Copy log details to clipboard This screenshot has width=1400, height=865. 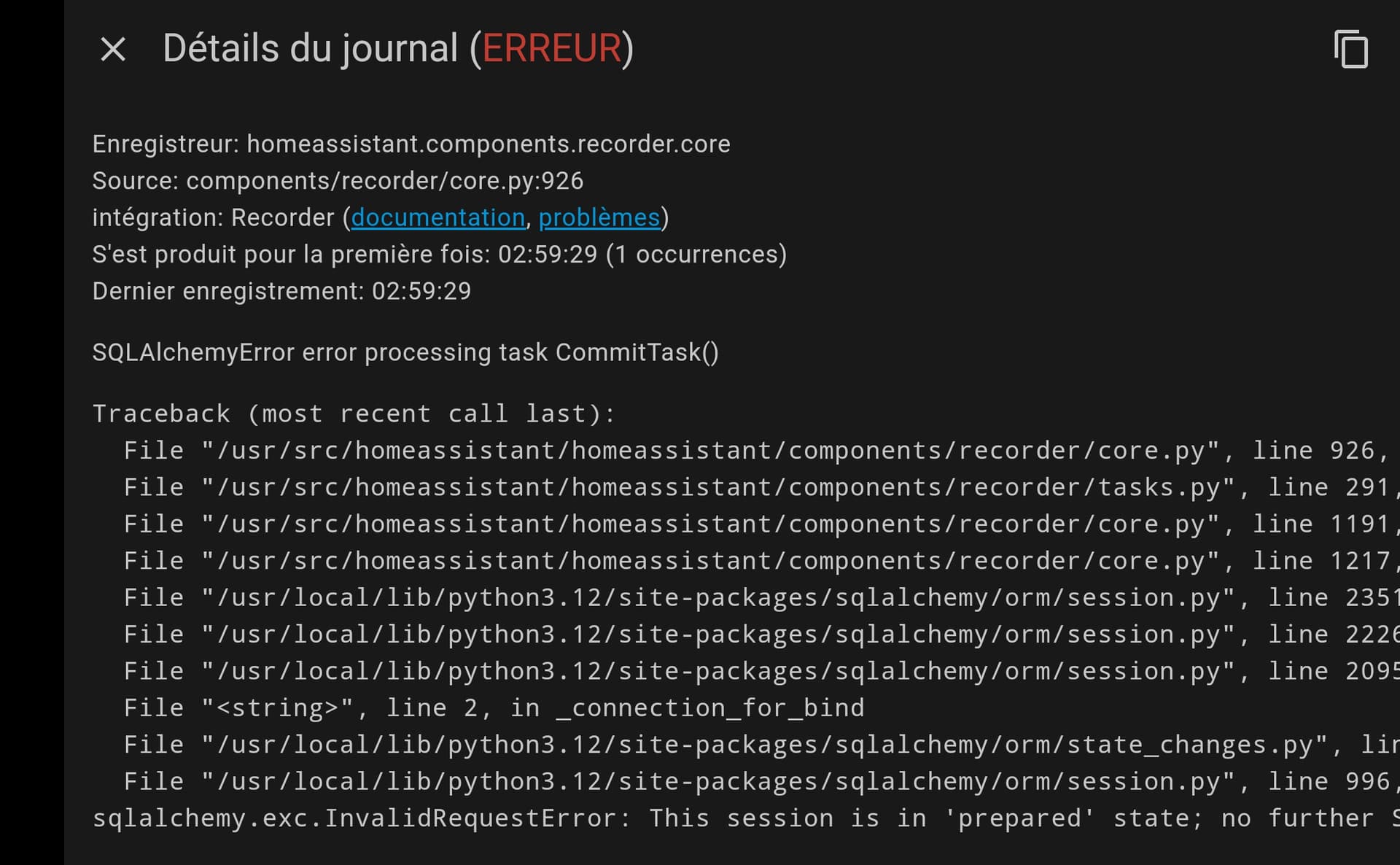coord(1350,50)
